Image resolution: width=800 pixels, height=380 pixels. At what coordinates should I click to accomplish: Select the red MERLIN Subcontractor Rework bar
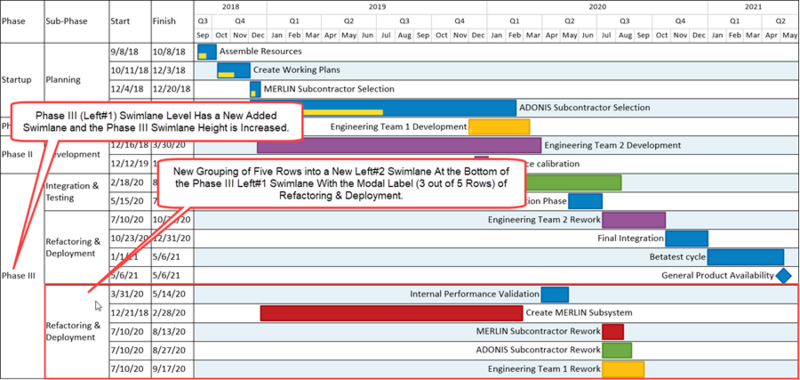[x=613, y=332]
